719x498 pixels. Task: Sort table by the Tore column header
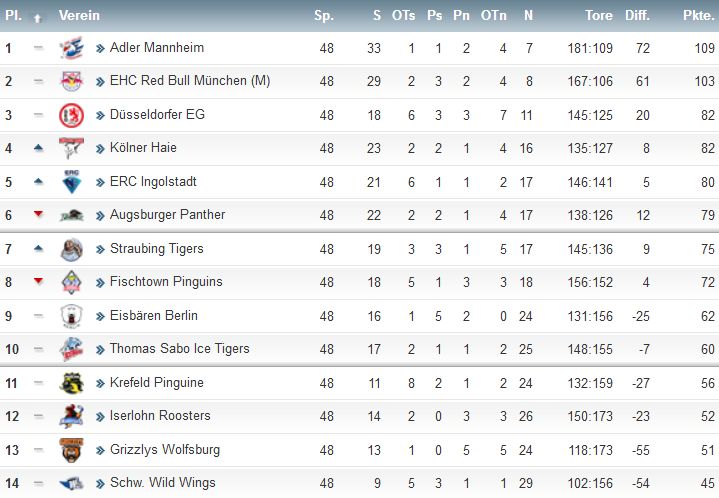click(x=599, y=16)
